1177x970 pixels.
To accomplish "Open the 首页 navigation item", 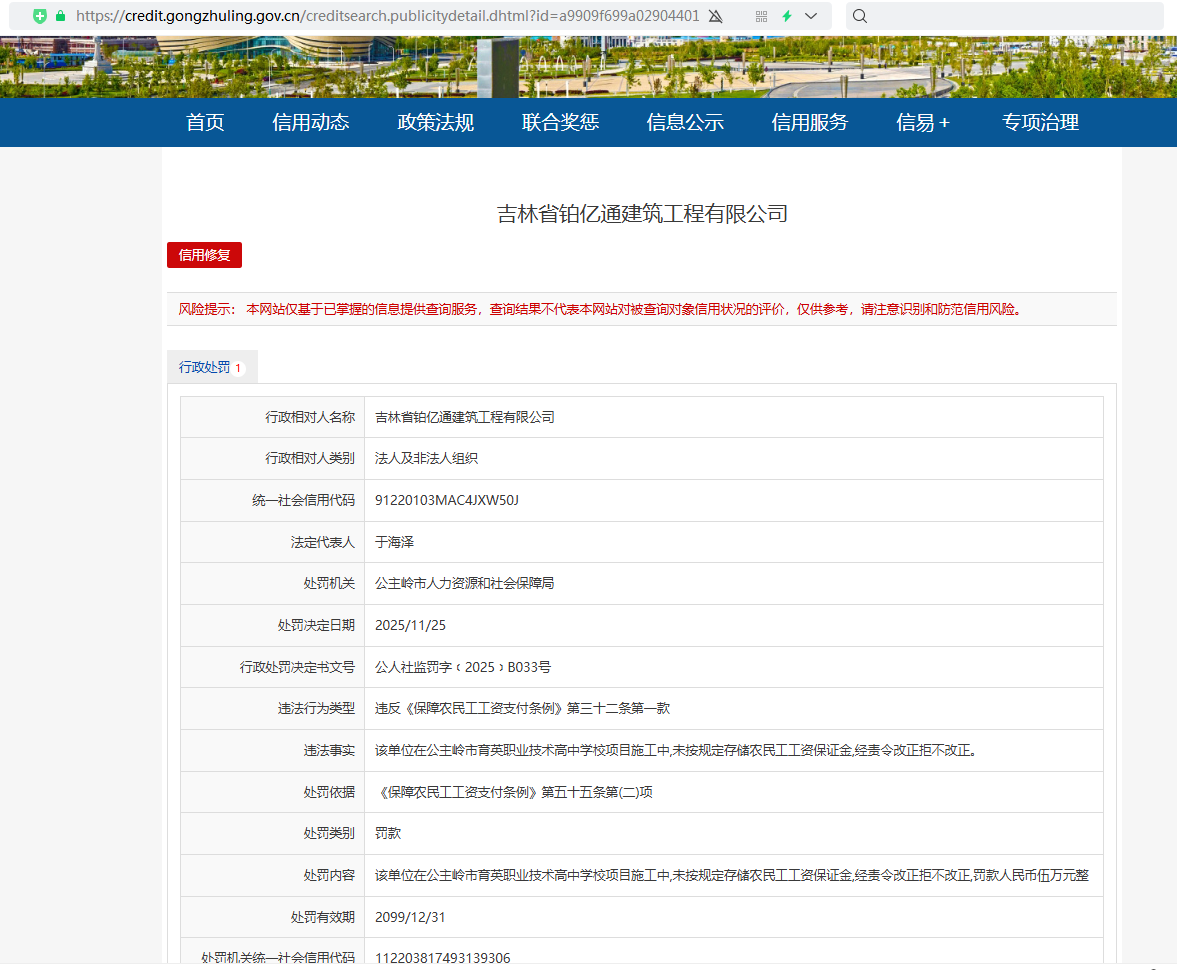I will (205, 122).
